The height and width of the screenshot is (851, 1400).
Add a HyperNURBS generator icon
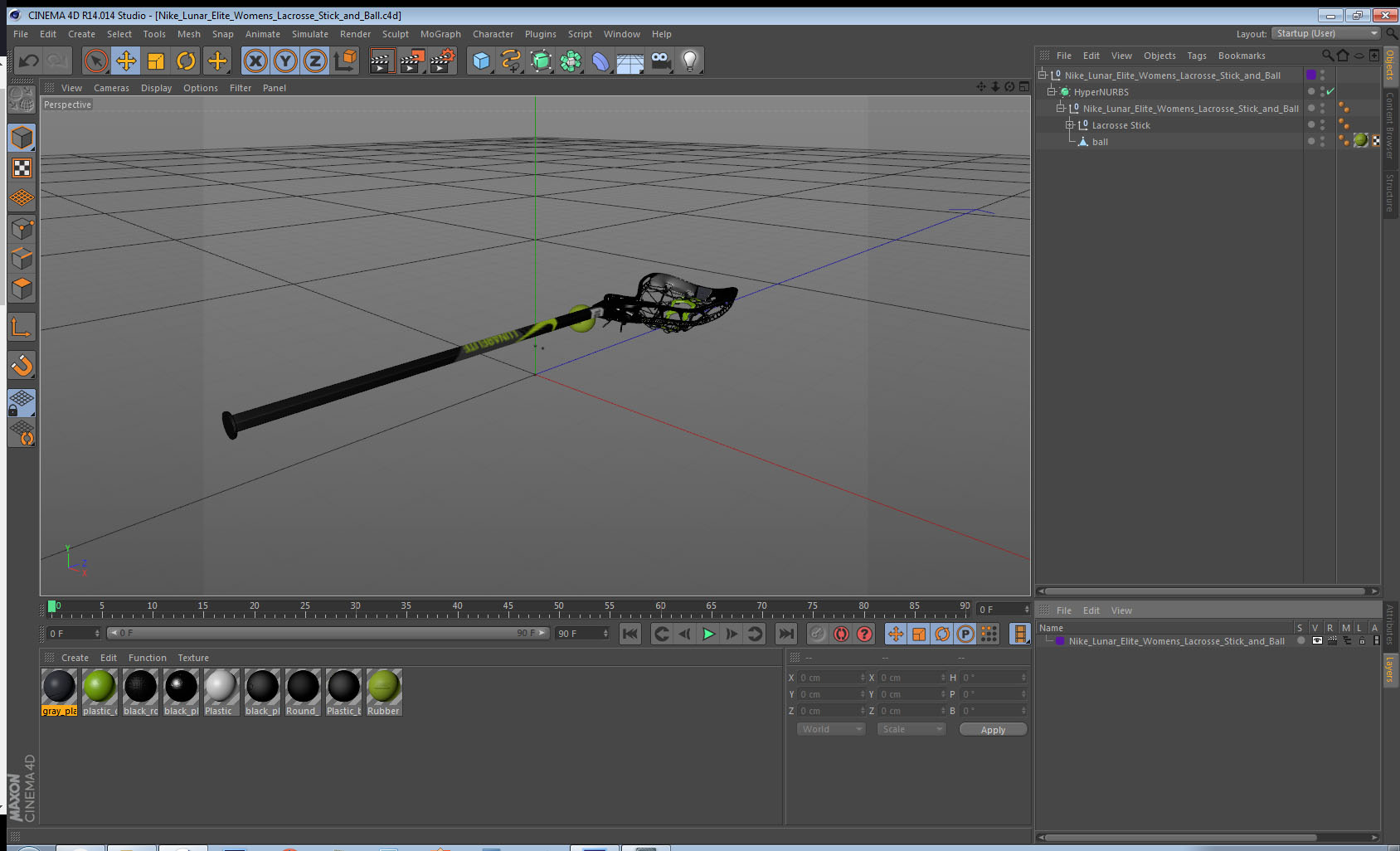tap(541, 61)
